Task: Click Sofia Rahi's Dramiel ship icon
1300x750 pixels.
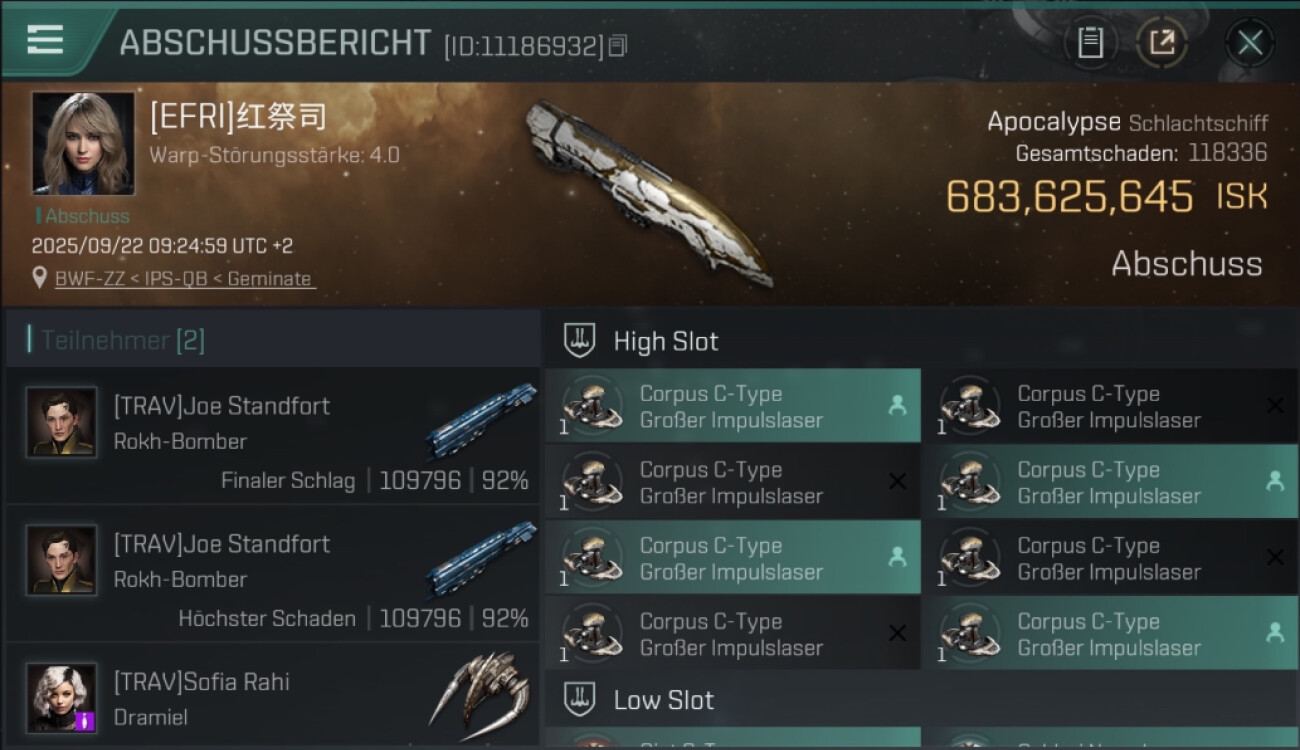Action: tap(480, 690)
